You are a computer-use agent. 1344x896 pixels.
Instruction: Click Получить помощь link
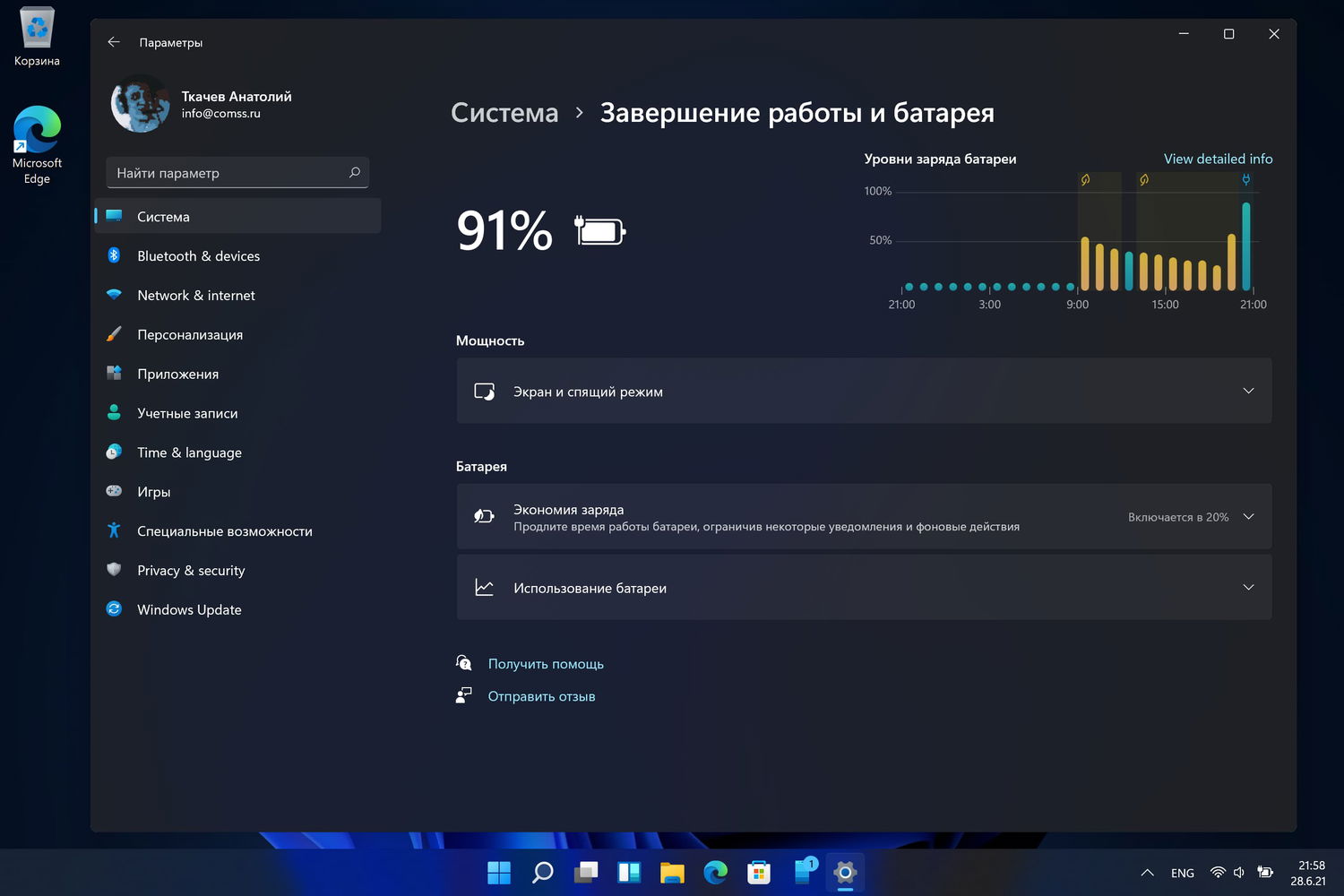point(546,664)
